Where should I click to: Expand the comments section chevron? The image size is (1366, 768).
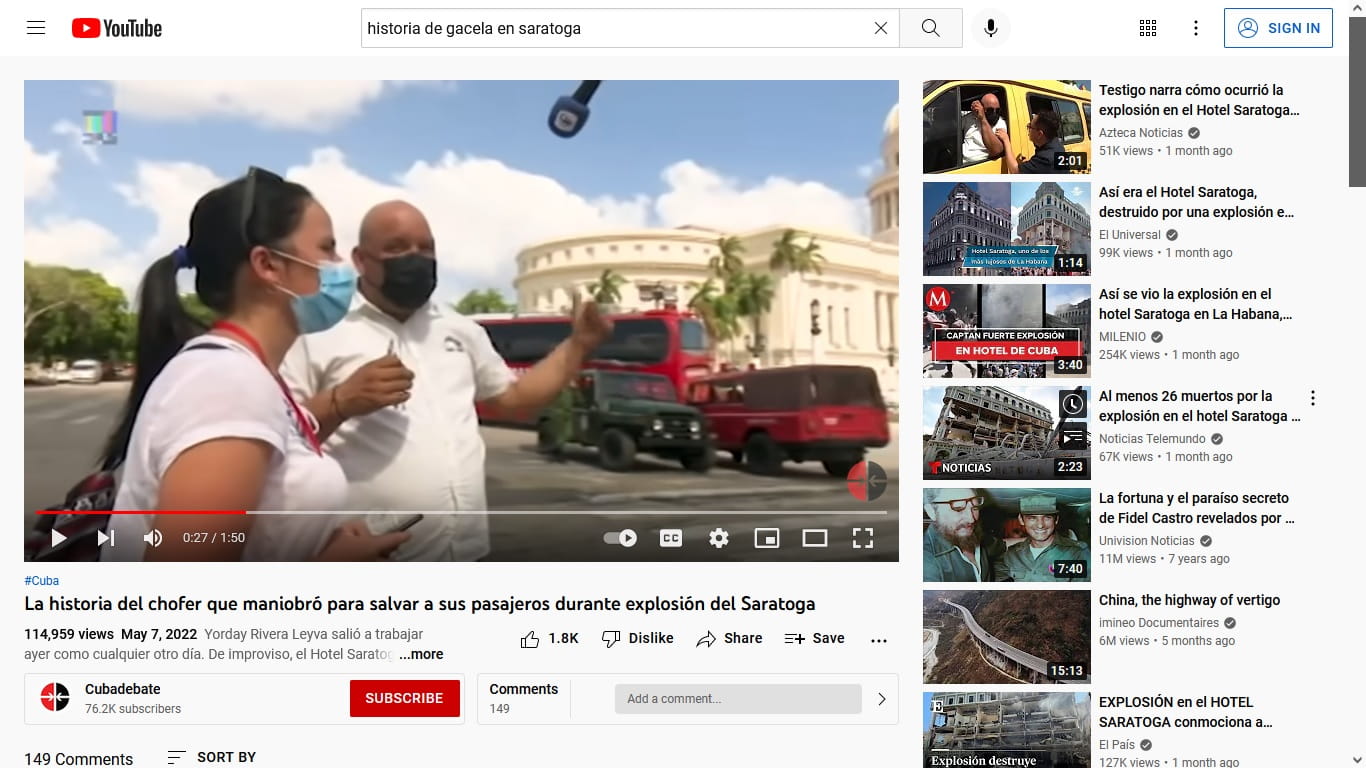(x=881, y=699)
